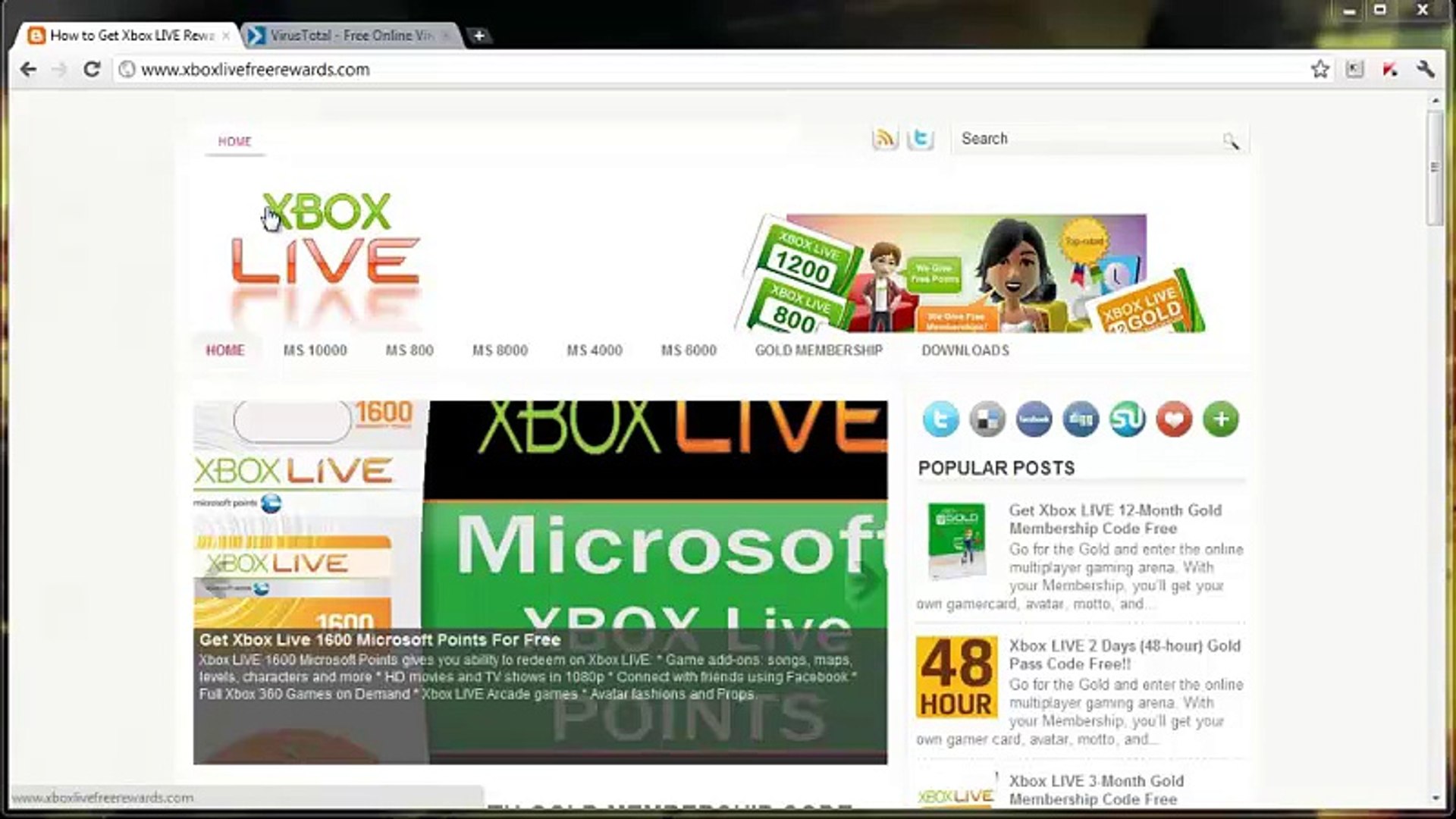This screenshot has width=1456, height=819.
Task: Click the Digg sharing icon
Action: 1081,419
